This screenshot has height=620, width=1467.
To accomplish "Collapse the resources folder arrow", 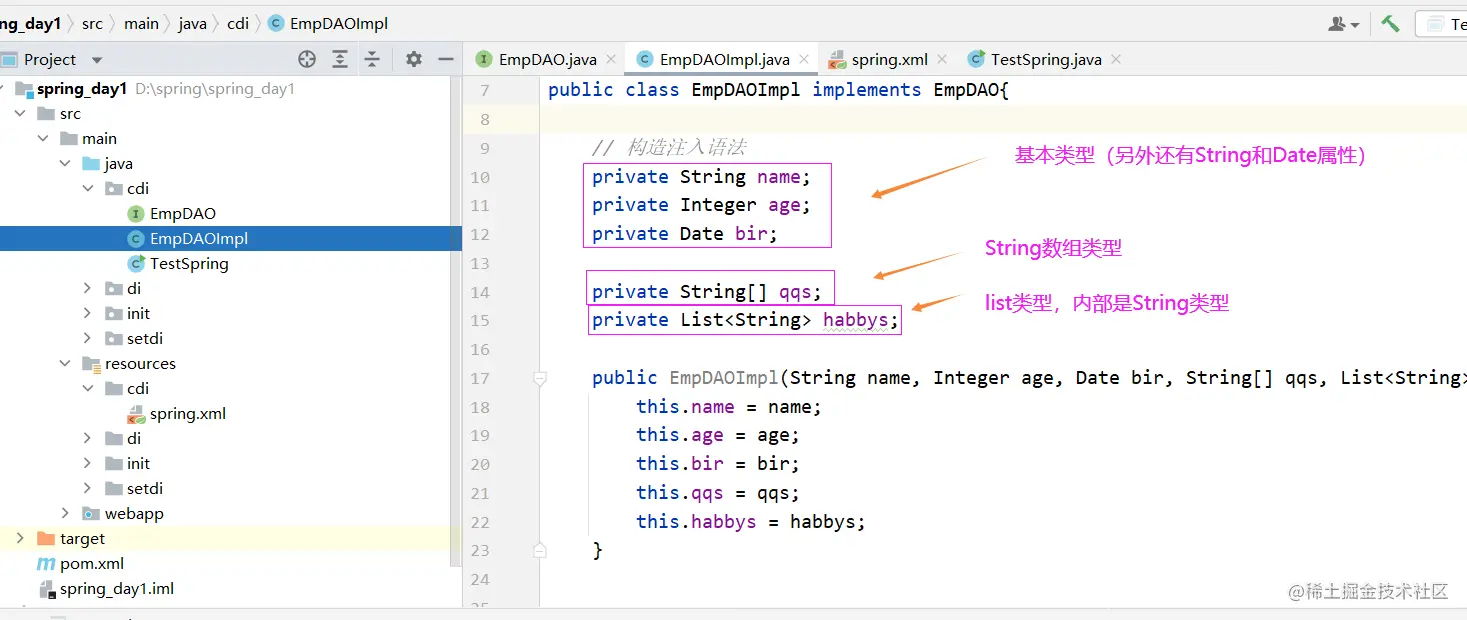I will [65, 364].
